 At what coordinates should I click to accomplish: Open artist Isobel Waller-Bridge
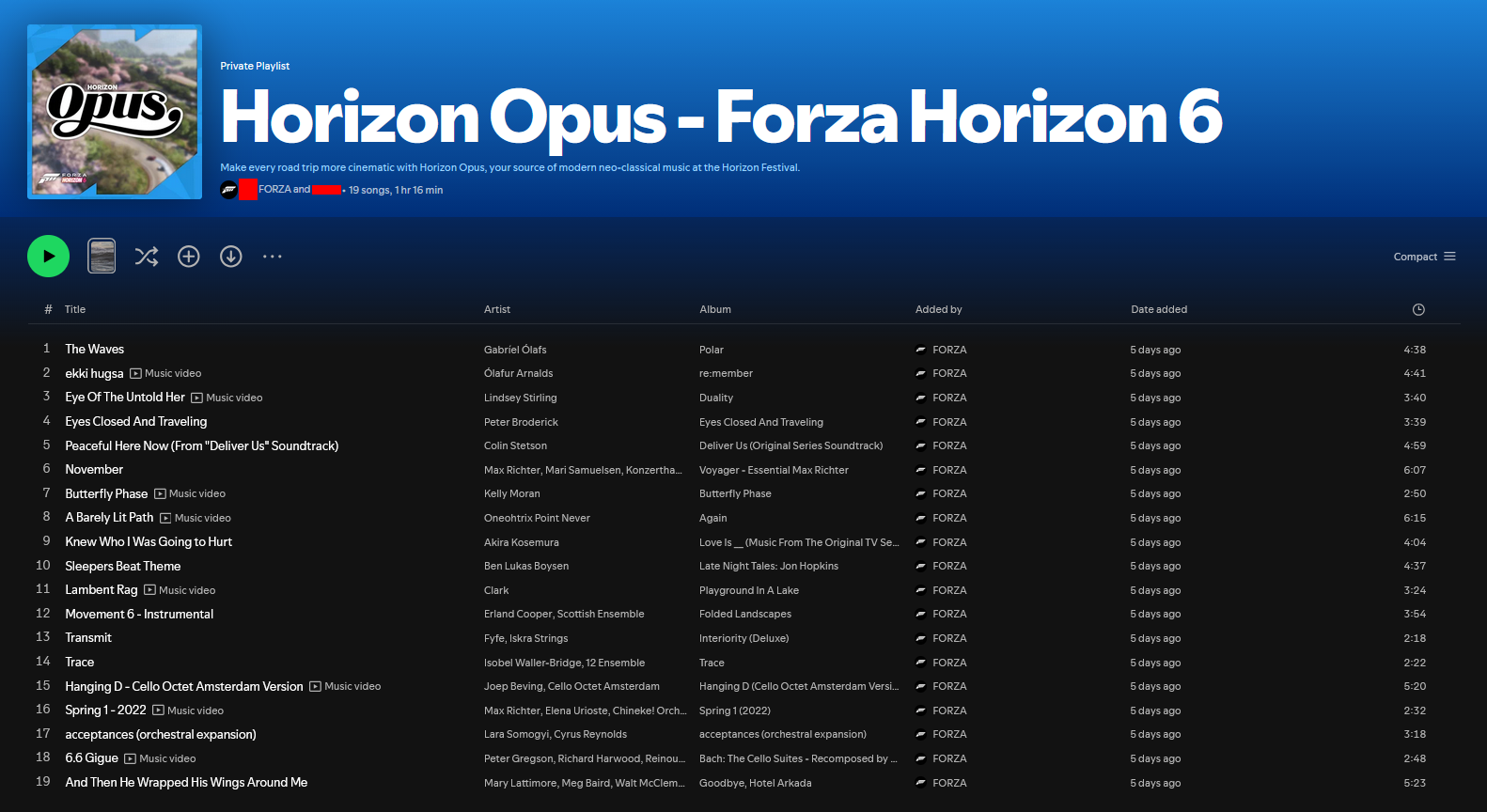coord(532,663)
